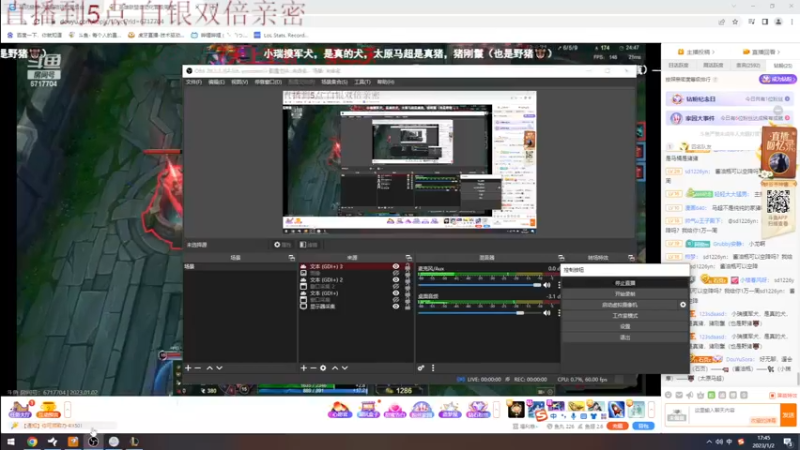Open Mixer panel three-dot menu at bottom
This screenshot has width=800, height=450.
(x=433, y=368)
